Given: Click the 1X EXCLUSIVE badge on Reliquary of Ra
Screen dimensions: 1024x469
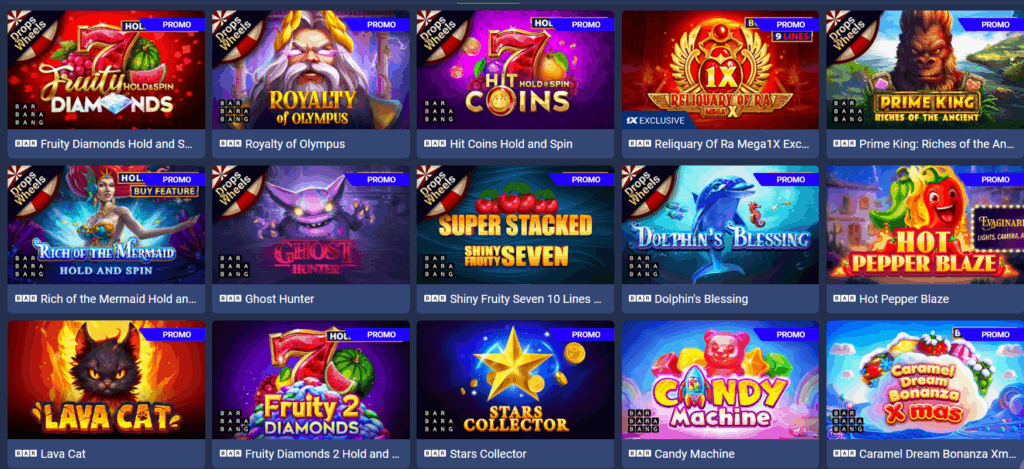Looking at the screenshot, I should [x=656, y=121].
